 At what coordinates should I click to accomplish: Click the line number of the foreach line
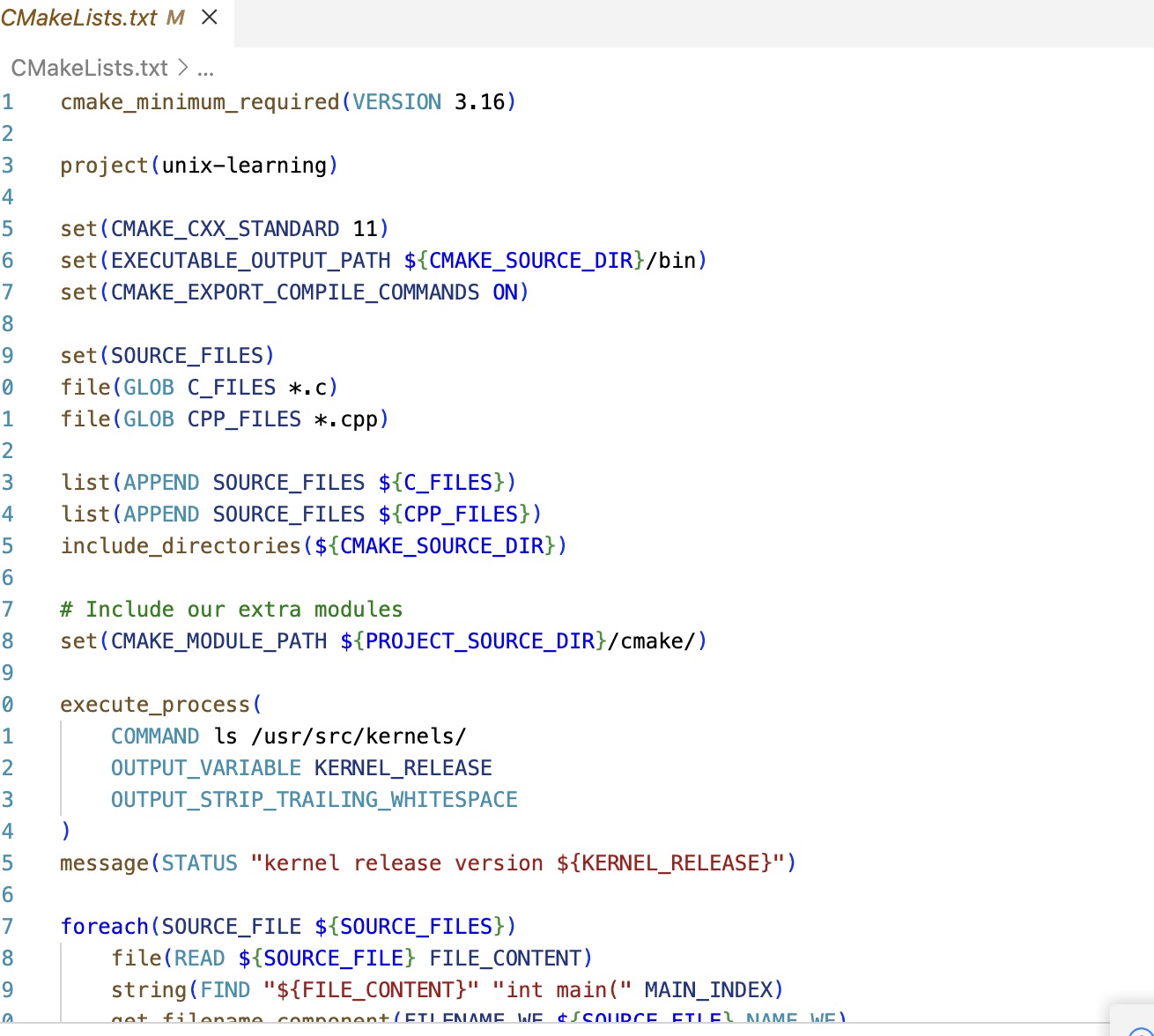click(x=7, y=927)
